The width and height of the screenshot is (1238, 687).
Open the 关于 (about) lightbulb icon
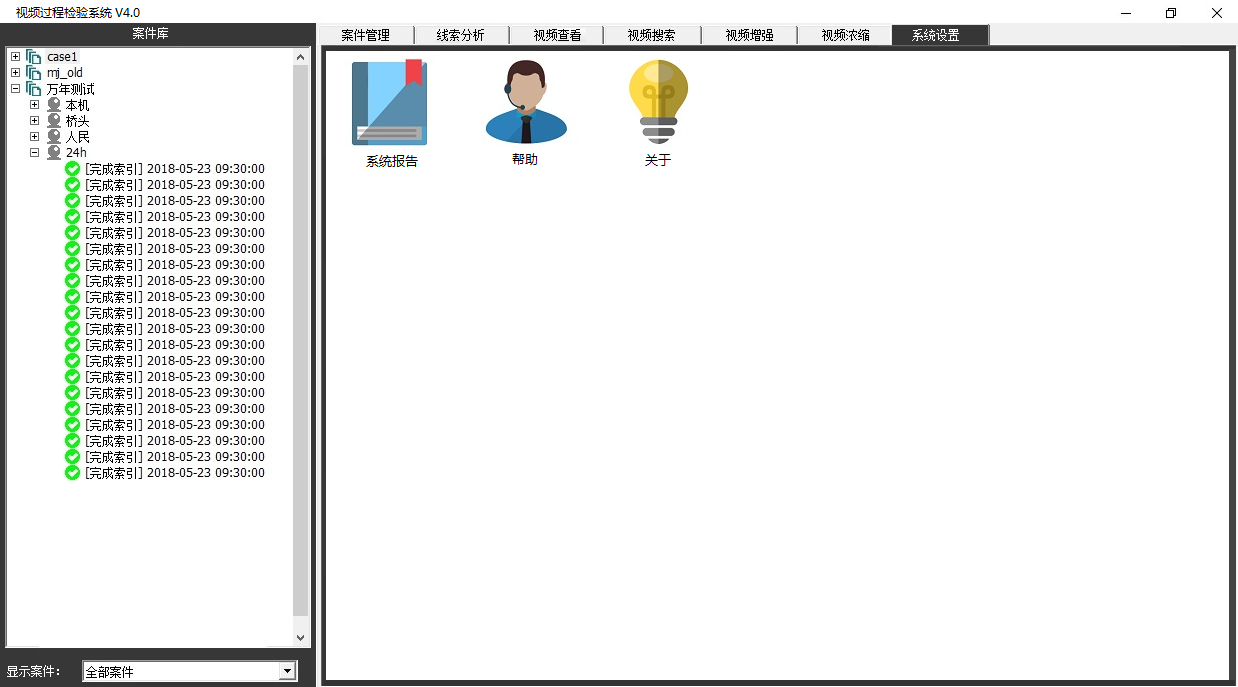657,98
